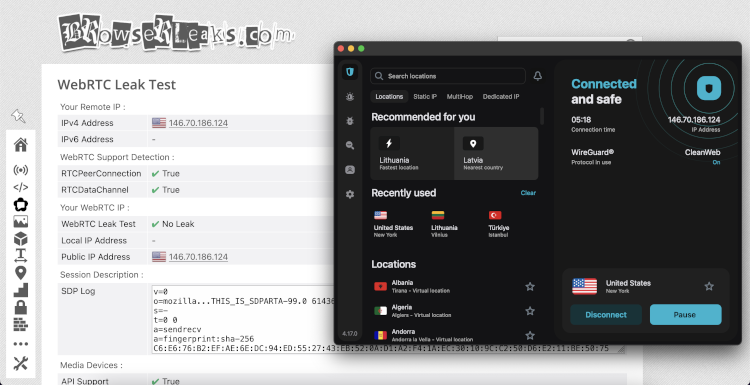Open the three dots more icon in BrowserLeaks sidebar
The height and width of the screenshot is (385, 750).
(x=21, y=344)
